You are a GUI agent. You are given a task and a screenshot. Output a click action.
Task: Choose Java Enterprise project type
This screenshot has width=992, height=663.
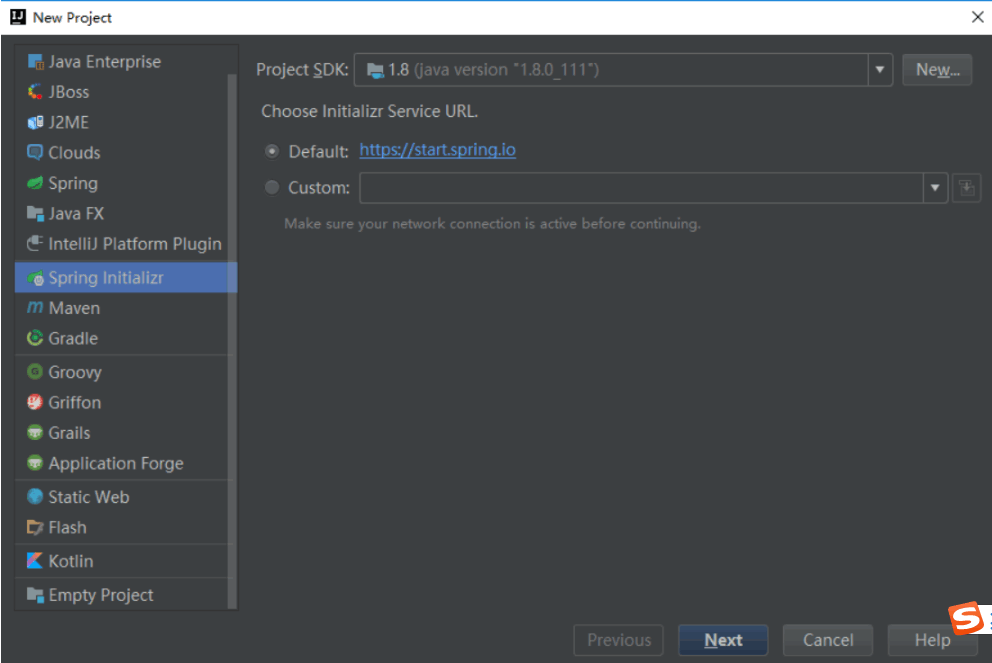126,62
